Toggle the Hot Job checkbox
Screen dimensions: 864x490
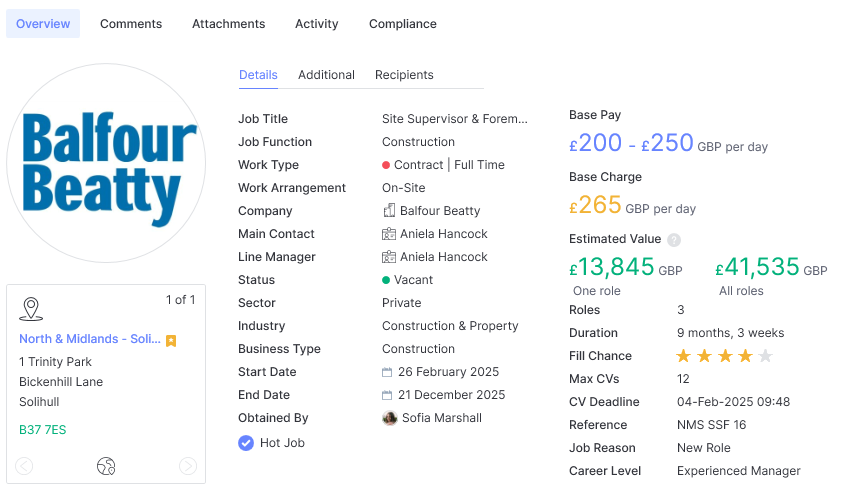(x=246, y=443)
